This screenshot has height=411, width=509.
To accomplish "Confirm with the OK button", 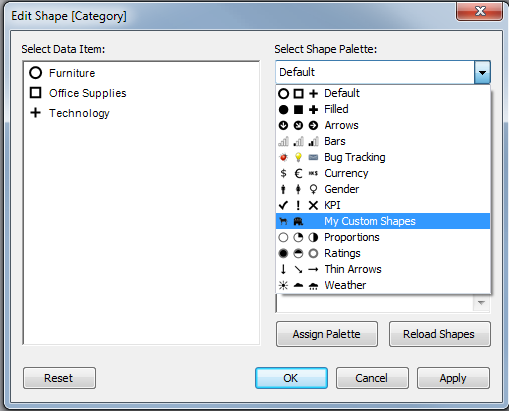I will (x=291, y=378).
